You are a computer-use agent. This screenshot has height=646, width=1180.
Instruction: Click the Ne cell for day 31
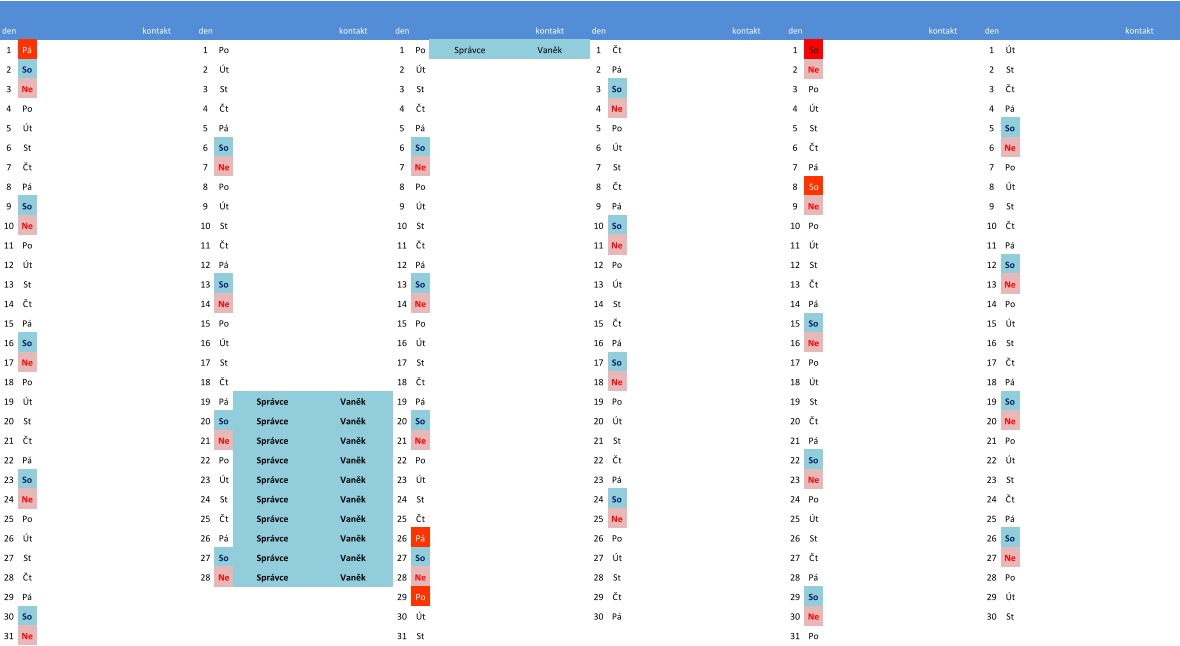(27, 636)
